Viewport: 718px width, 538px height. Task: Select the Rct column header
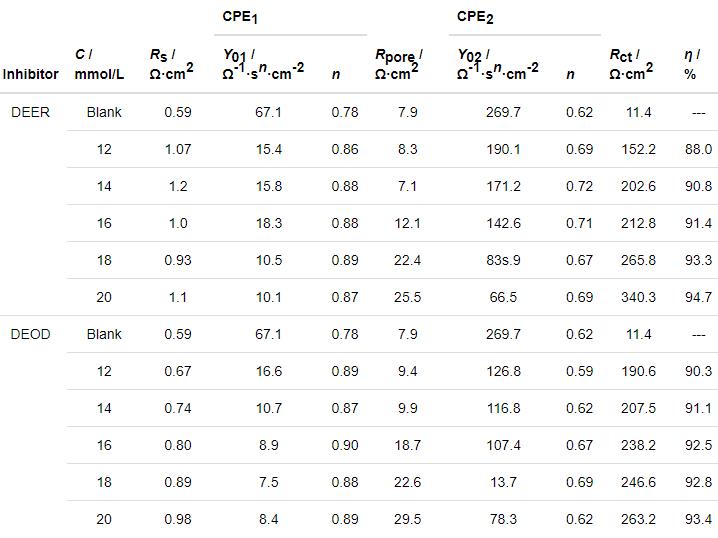point(631,64)
